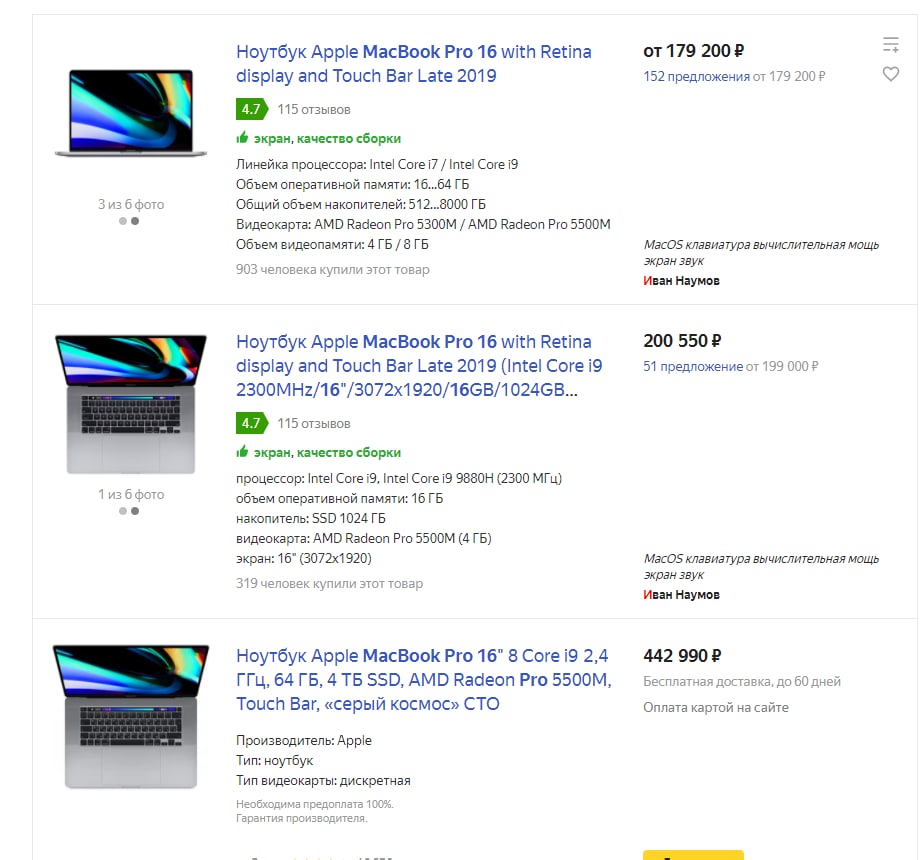Open first MacBook Pro 16 Late 2019 title
Screen dimensions: 924x860
click(x=413, y=64)
